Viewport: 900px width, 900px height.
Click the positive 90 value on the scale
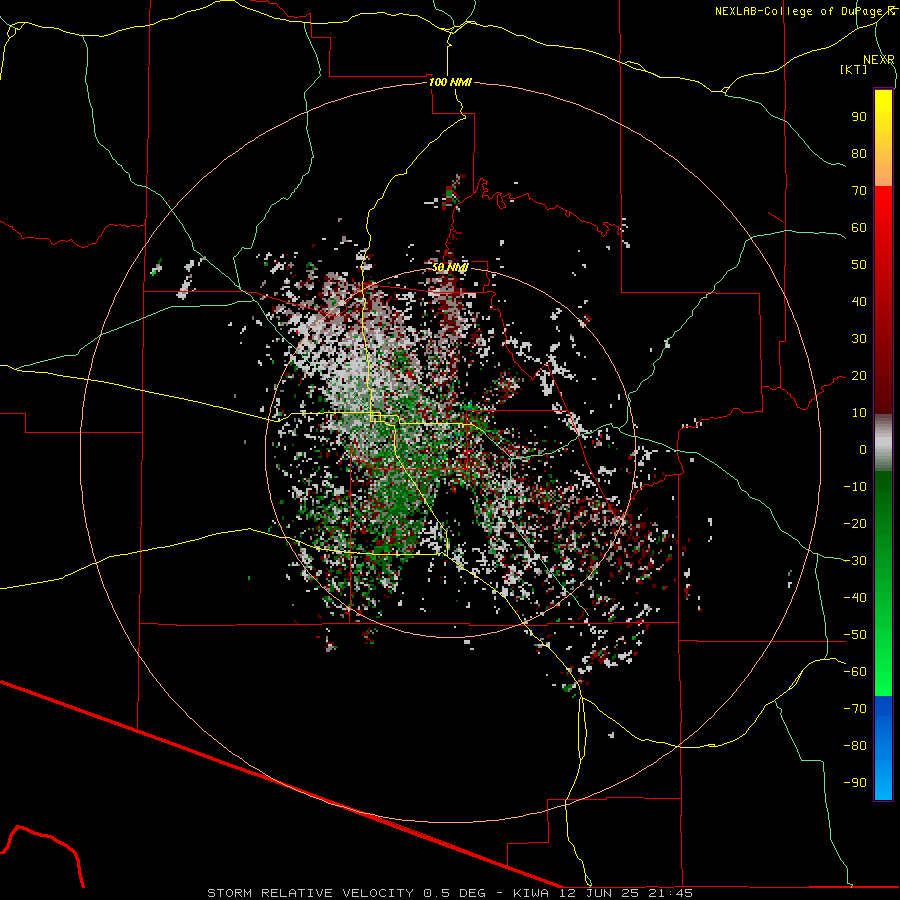click(859, 117)
